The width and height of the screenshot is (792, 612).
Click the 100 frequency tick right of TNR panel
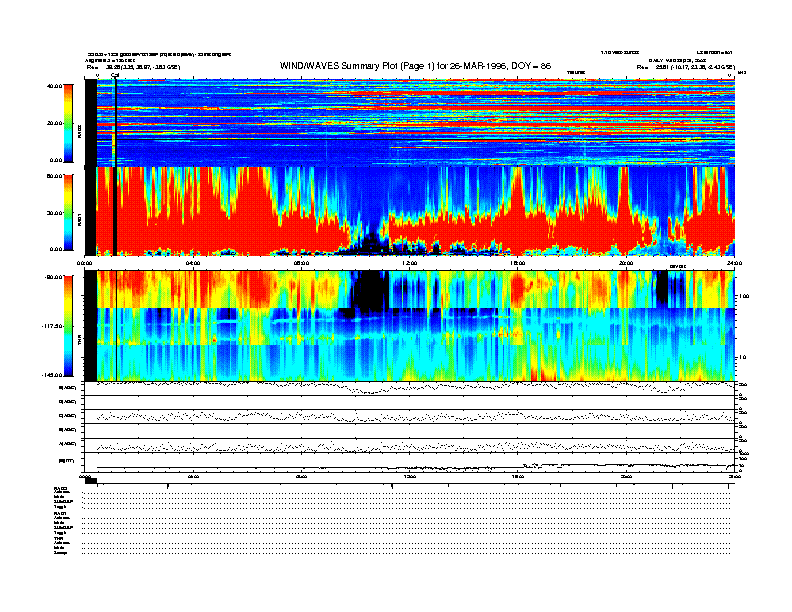(744, 296)
